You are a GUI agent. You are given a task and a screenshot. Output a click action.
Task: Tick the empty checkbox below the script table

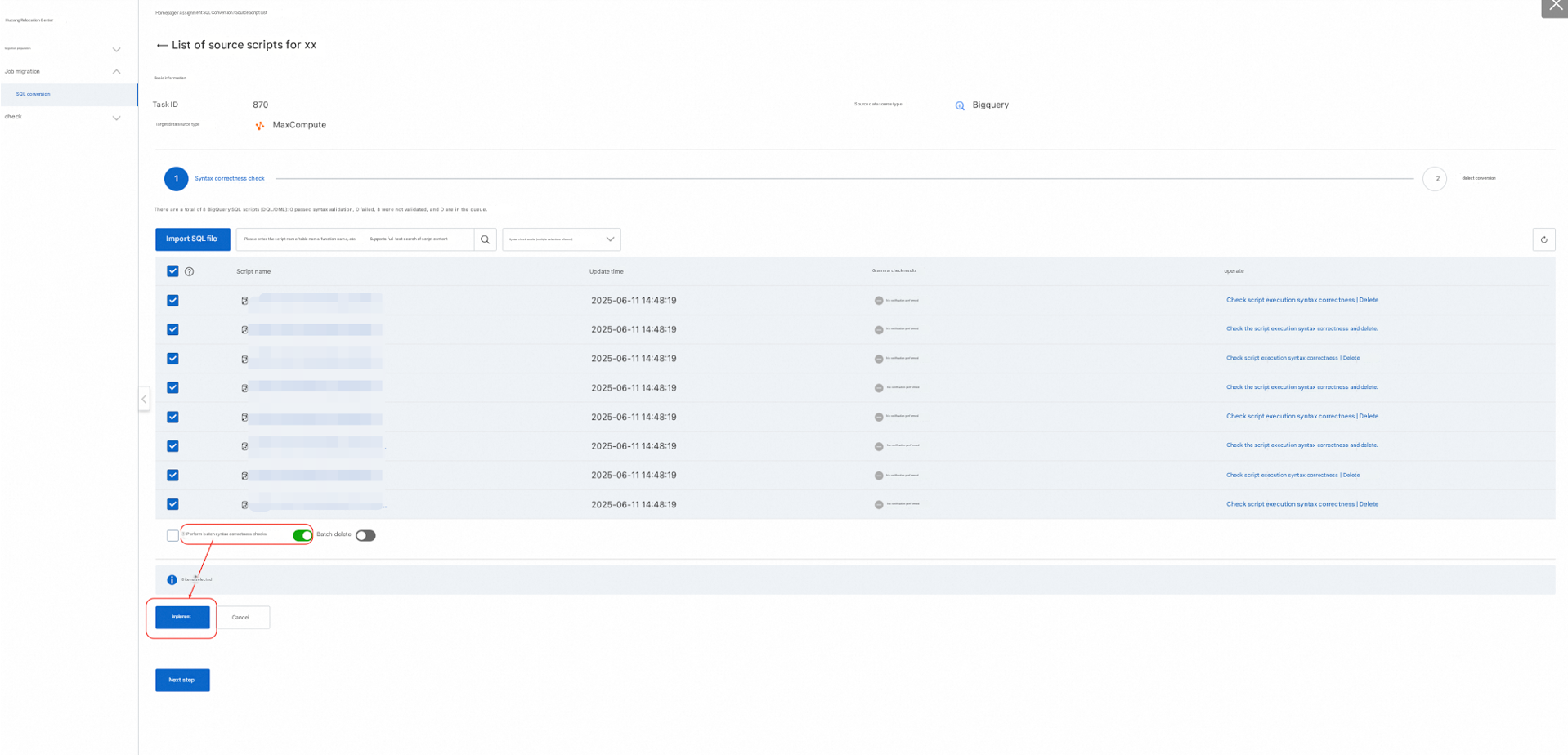tap(172, 536)
